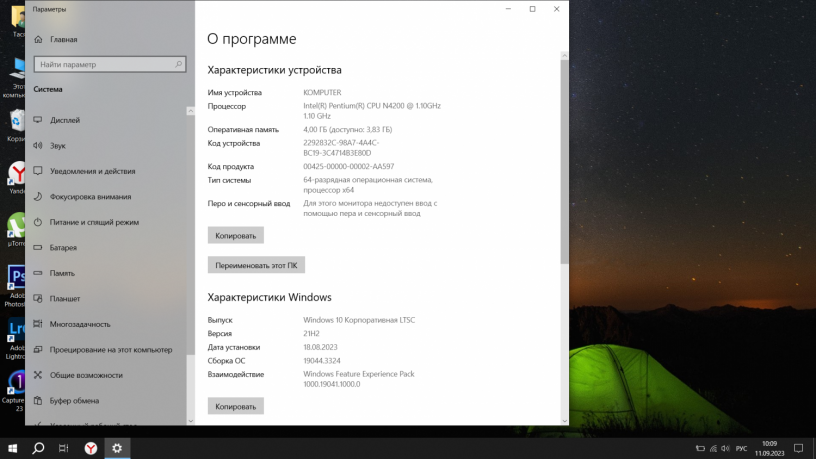The height and width of the screenshot is (459, 816).
Task: Open the Windows Start menu
Action: [12, 448]
